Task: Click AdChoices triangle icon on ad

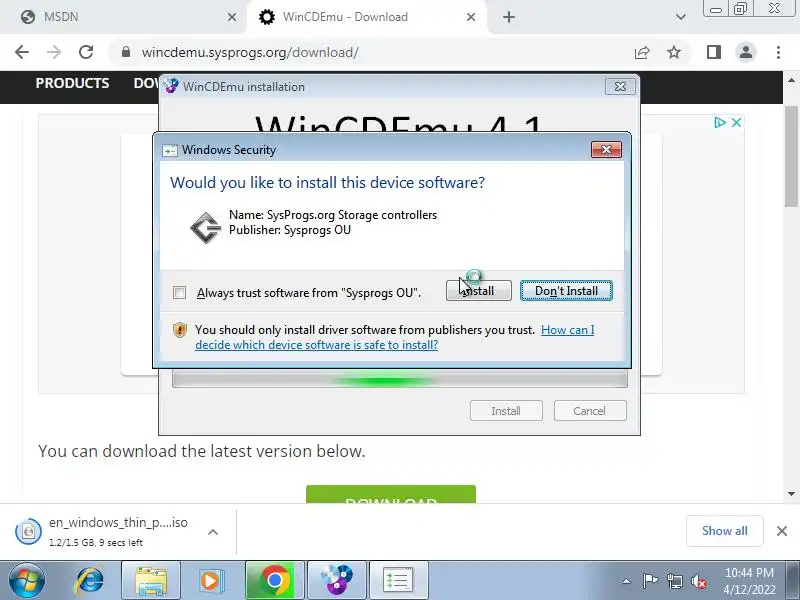Action: pos(719,122)
